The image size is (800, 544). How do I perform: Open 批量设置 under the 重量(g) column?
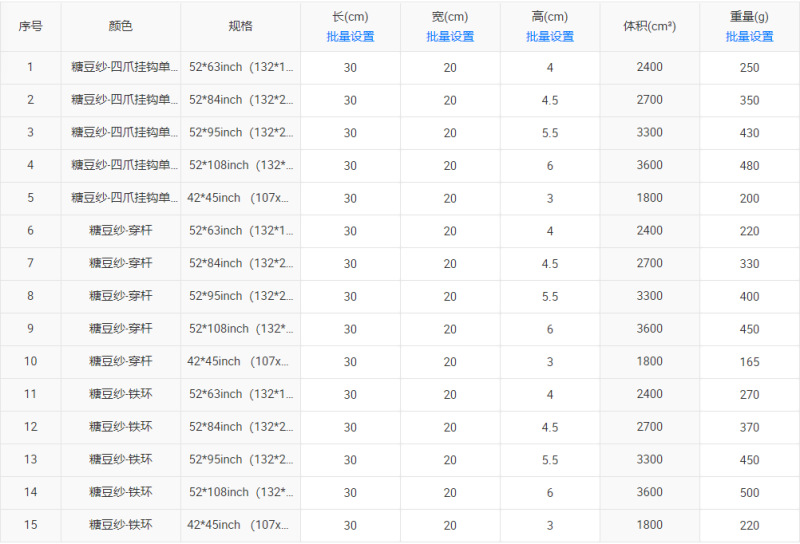pos(749,36)
